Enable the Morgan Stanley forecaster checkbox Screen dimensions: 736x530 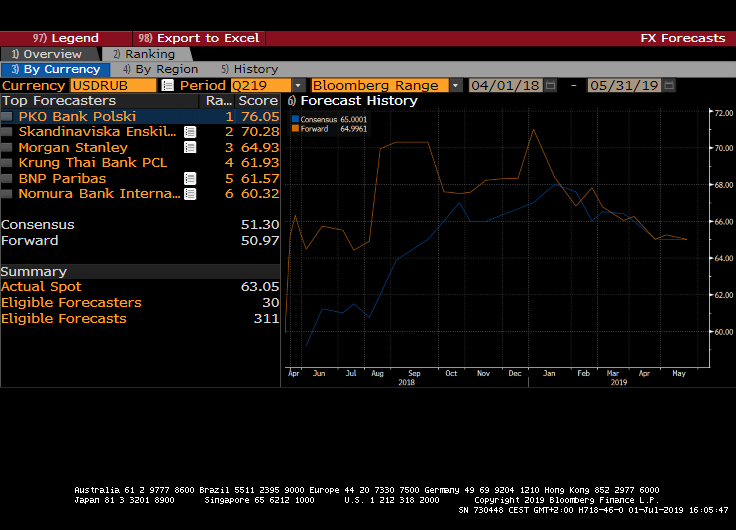tap(8, 148)
